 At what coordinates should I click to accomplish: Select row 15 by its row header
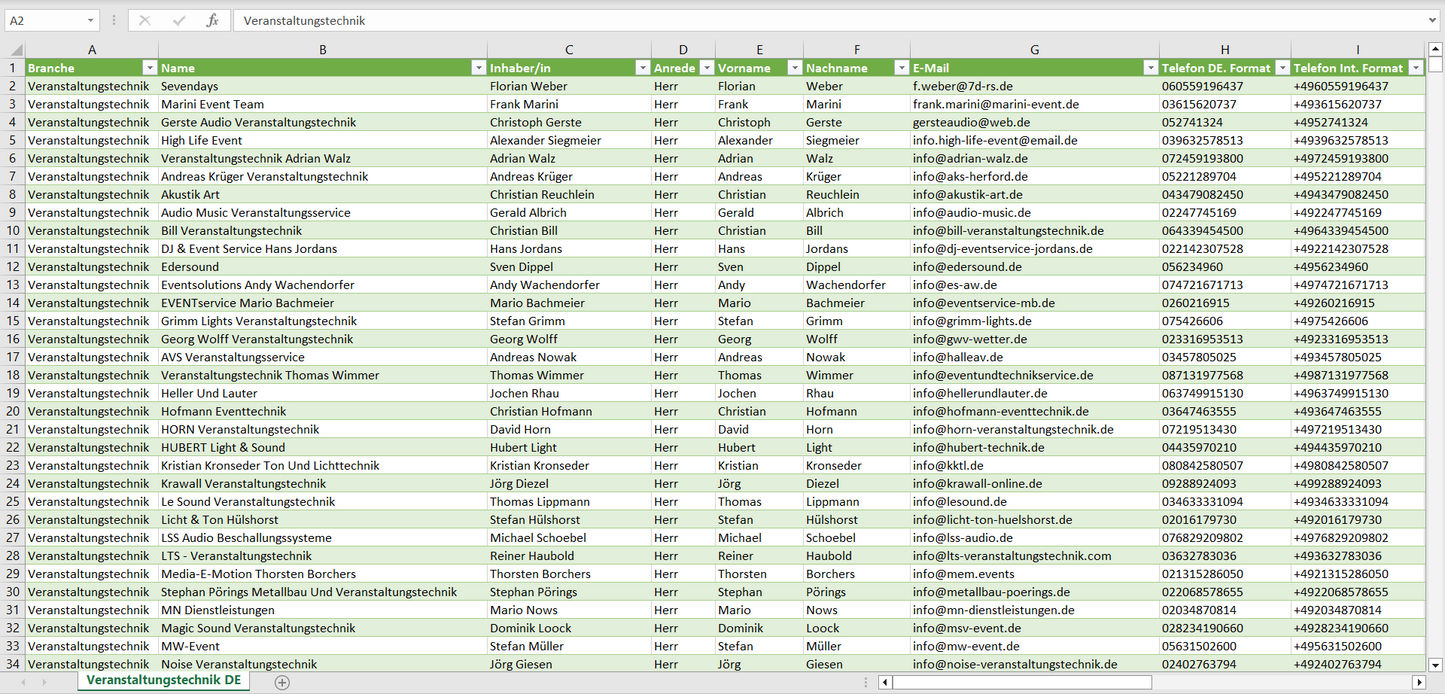13,321
